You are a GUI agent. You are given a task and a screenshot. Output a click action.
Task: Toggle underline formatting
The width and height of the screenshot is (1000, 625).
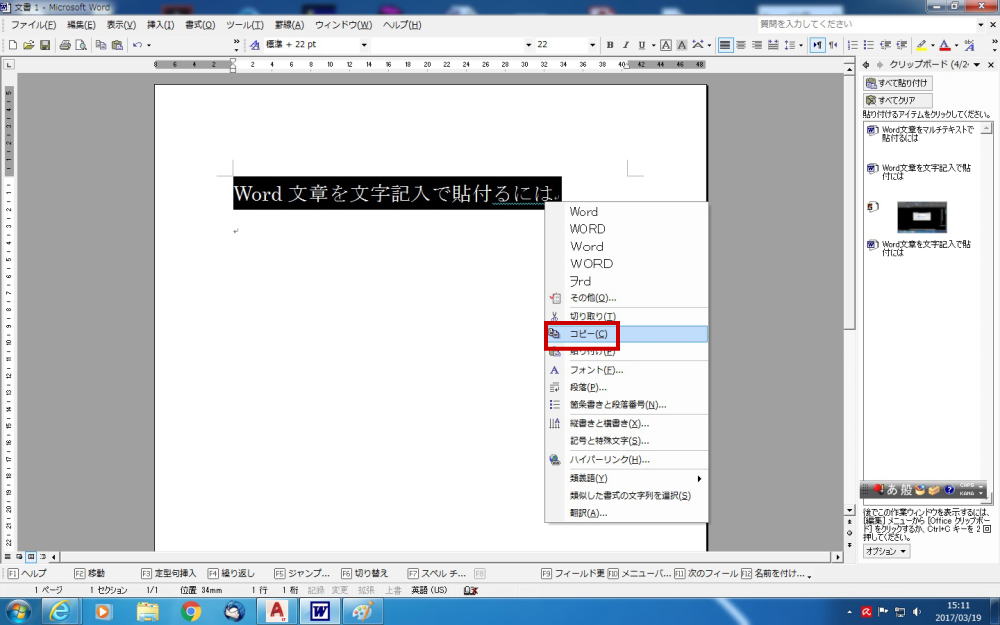642,45
